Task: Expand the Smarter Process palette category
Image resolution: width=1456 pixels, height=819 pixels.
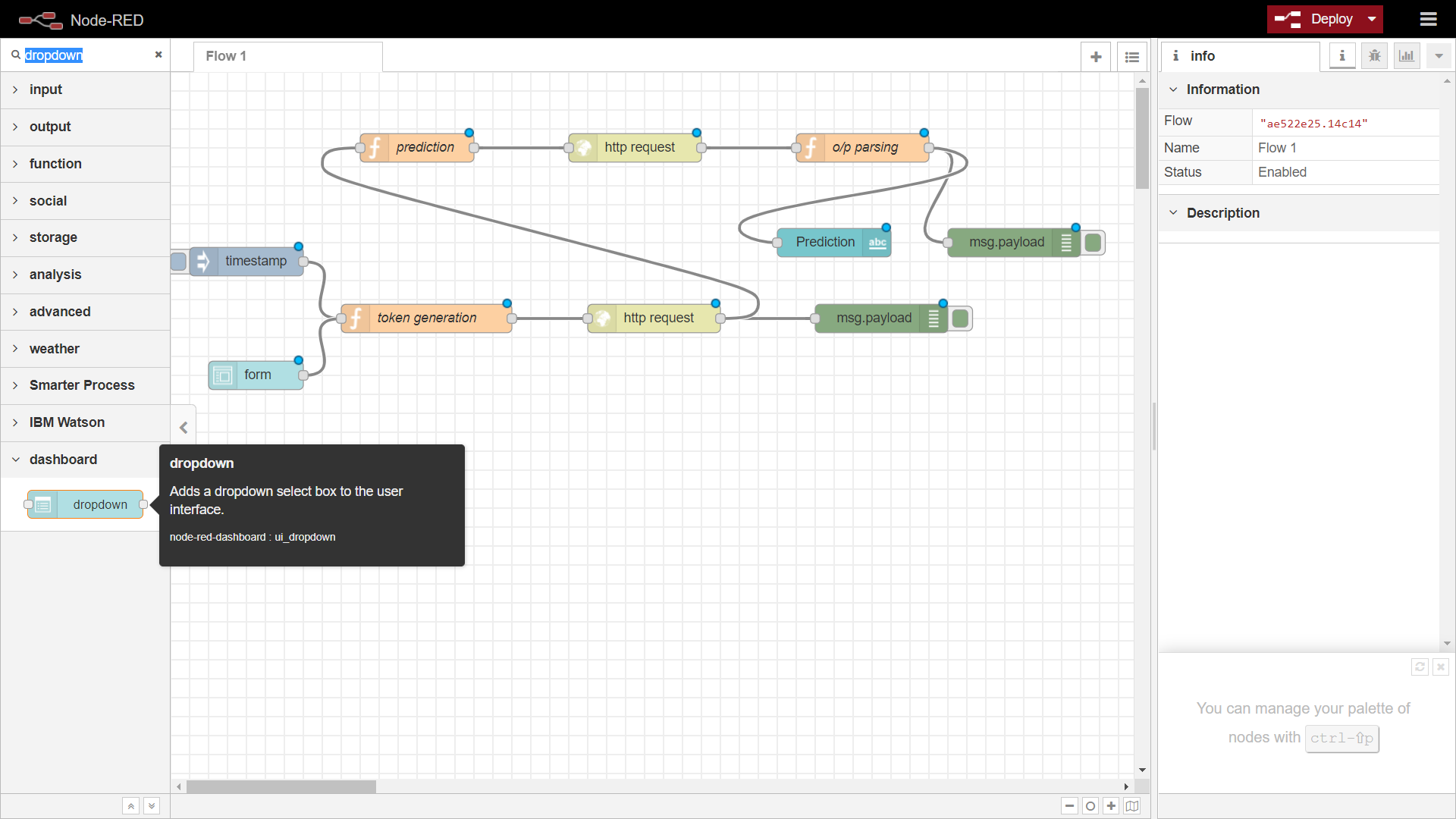Action: (x=85, y=385)
